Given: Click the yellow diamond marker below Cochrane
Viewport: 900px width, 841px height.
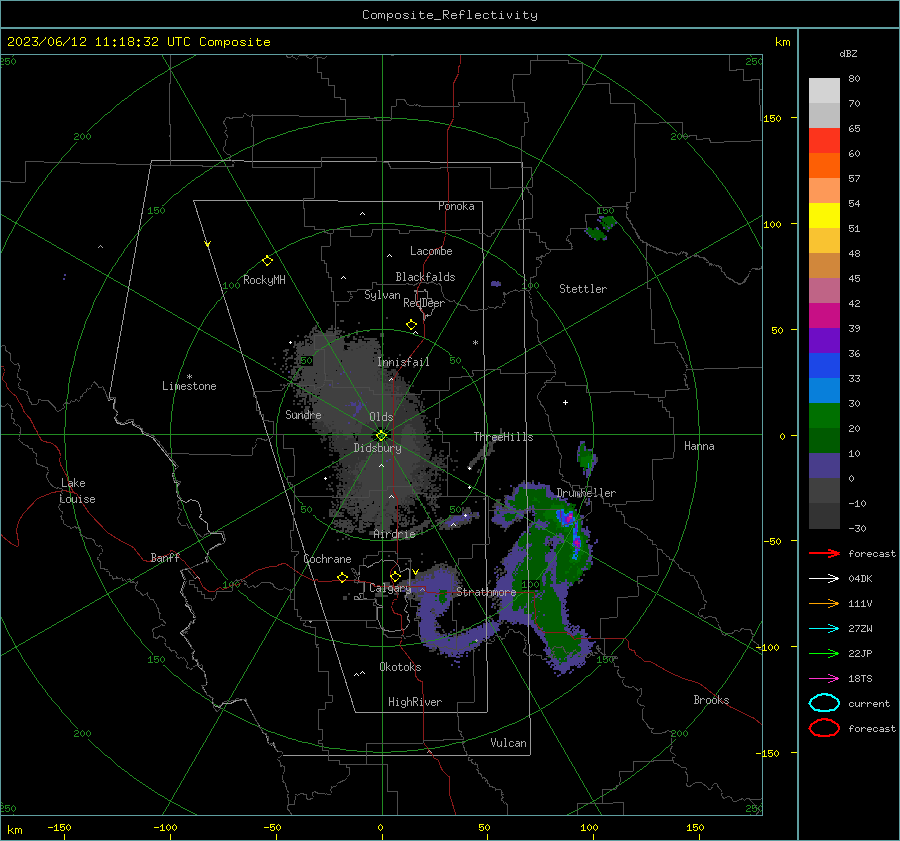Looking at the screenshot, I should point(342,578).
